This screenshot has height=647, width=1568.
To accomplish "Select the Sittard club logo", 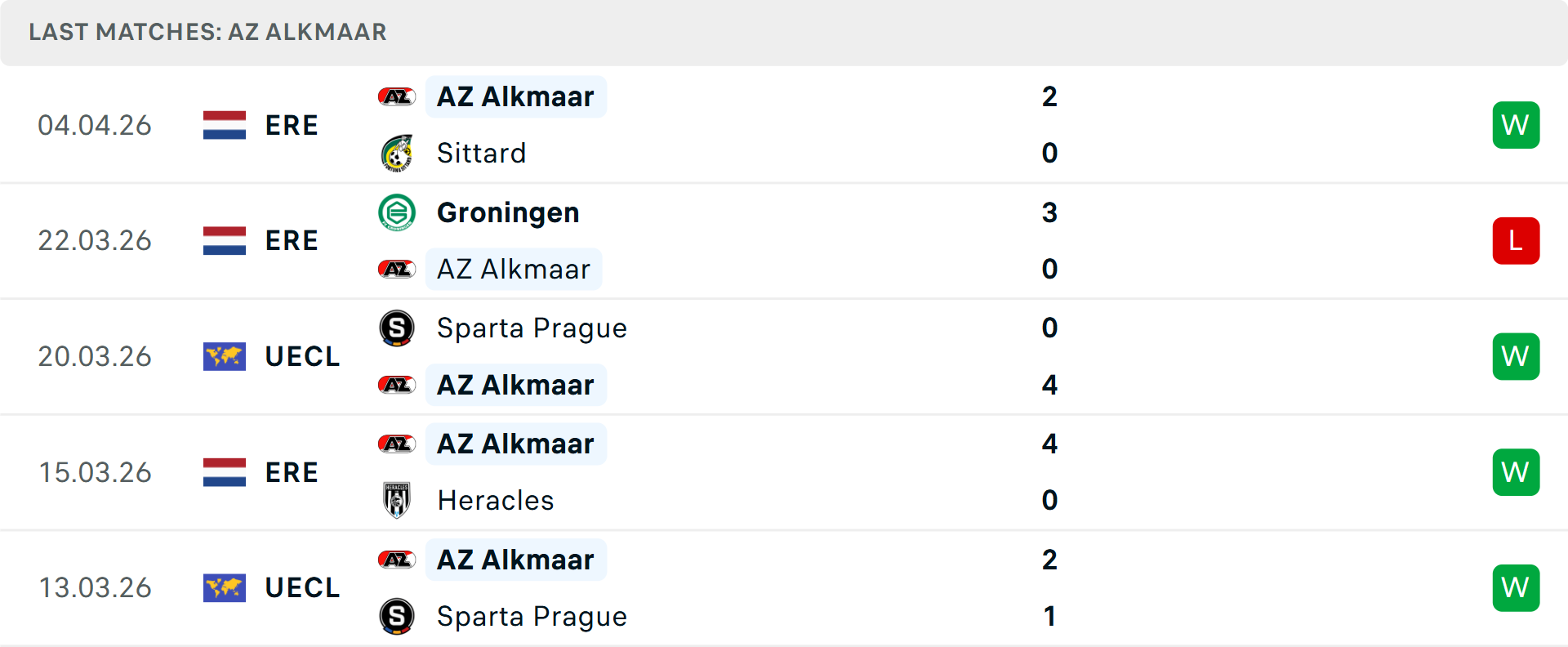I will 397,153.
